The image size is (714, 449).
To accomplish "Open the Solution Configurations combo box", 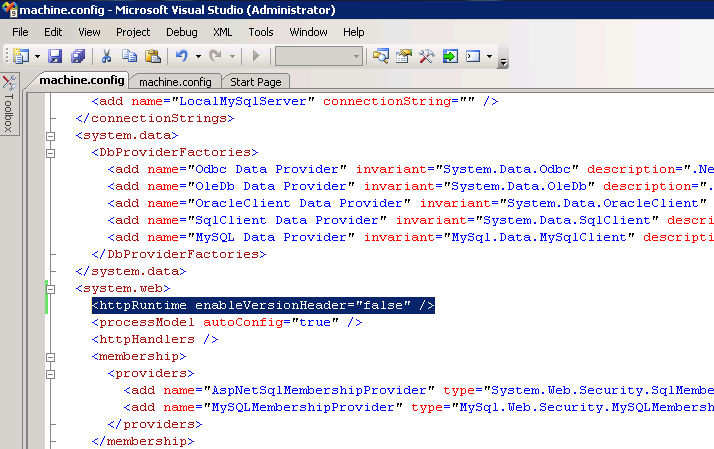I will (x=319, y=56).
